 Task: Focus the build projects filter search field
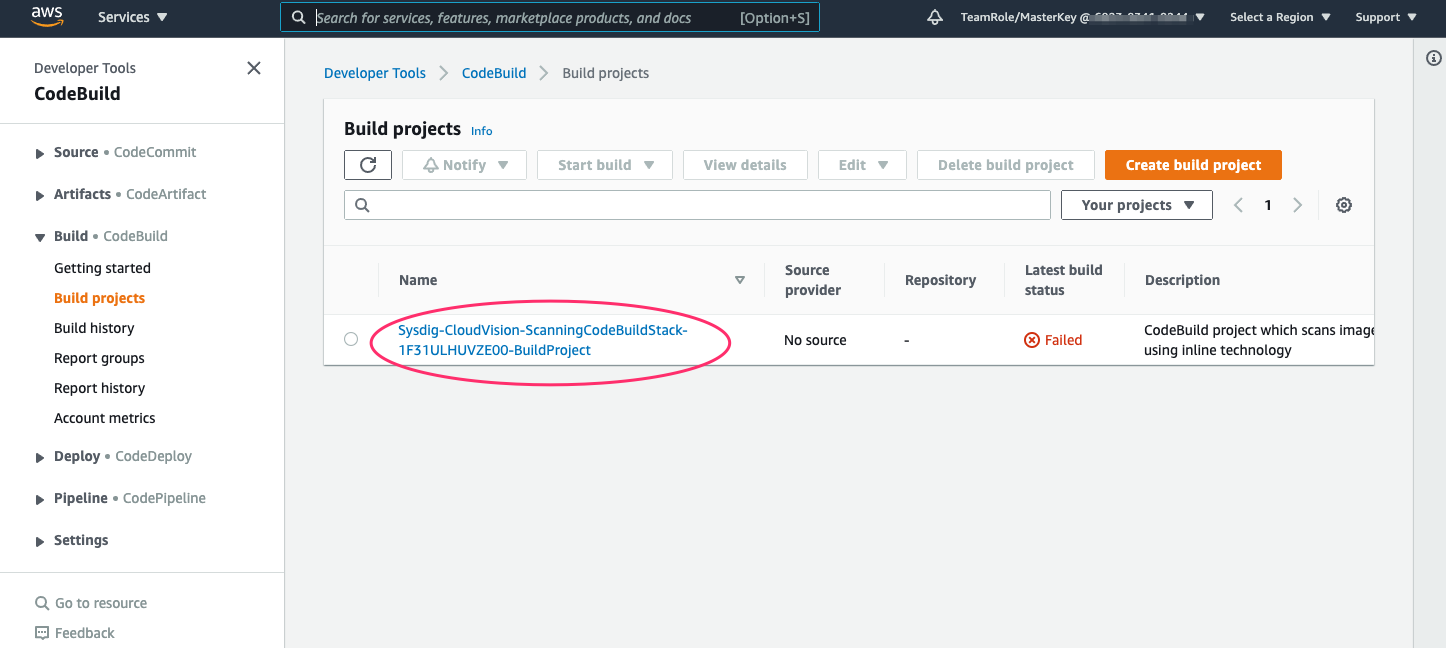(x=697, y=205)
